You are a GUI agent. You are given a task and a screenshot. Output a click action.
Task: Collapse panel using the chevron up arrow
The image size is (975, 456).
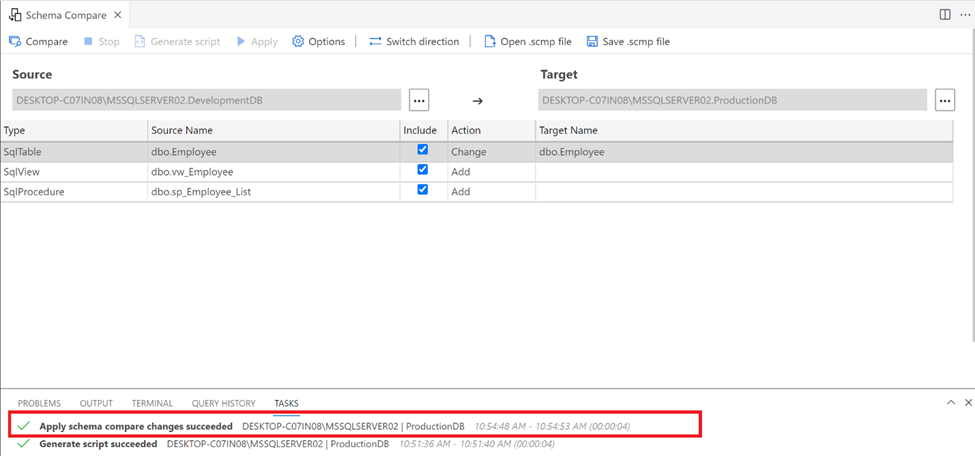pos(950,402)
